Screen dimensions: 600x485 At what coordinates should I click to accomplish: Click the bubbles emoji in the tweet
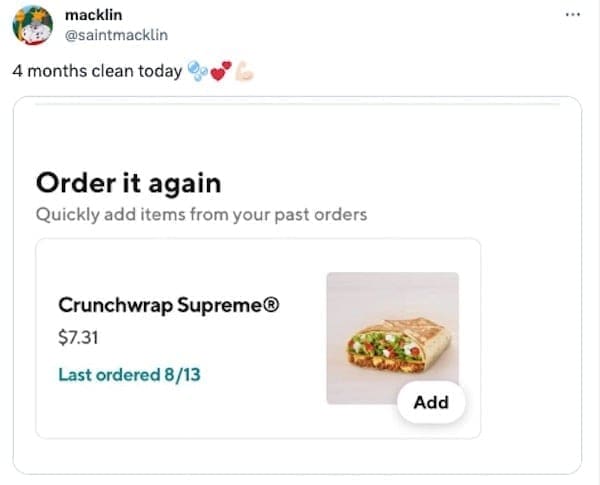point(199,72)
